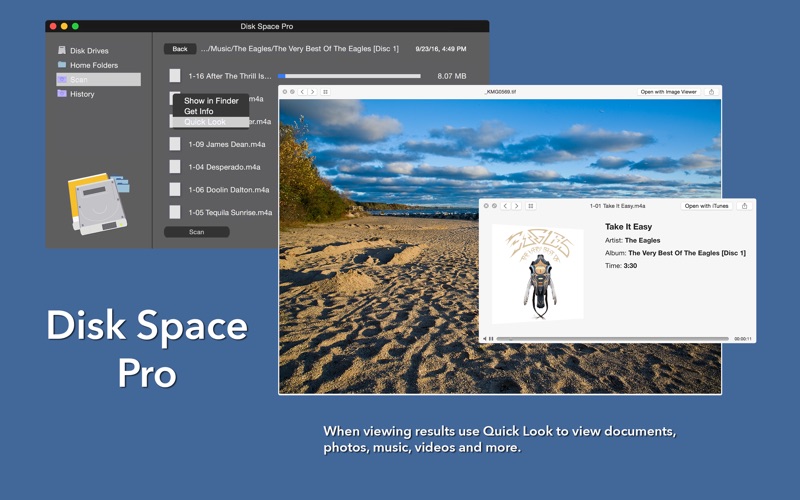Go to previous item in image preview
Screen dimensions: 800x500
click(x=303, y=92)
